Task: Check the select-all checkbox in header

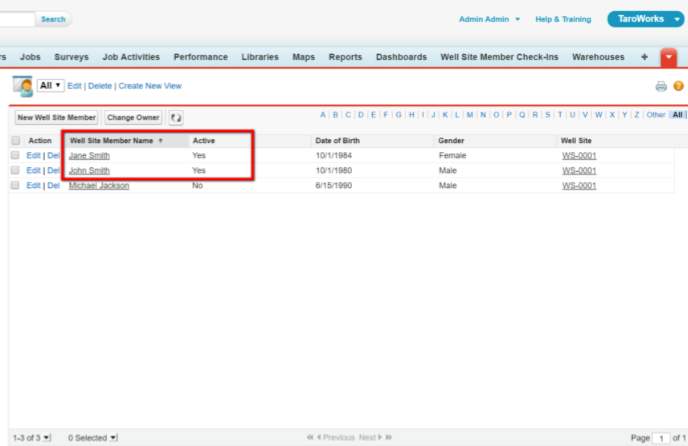Action: pyautogui.click(x=15, y=141)
